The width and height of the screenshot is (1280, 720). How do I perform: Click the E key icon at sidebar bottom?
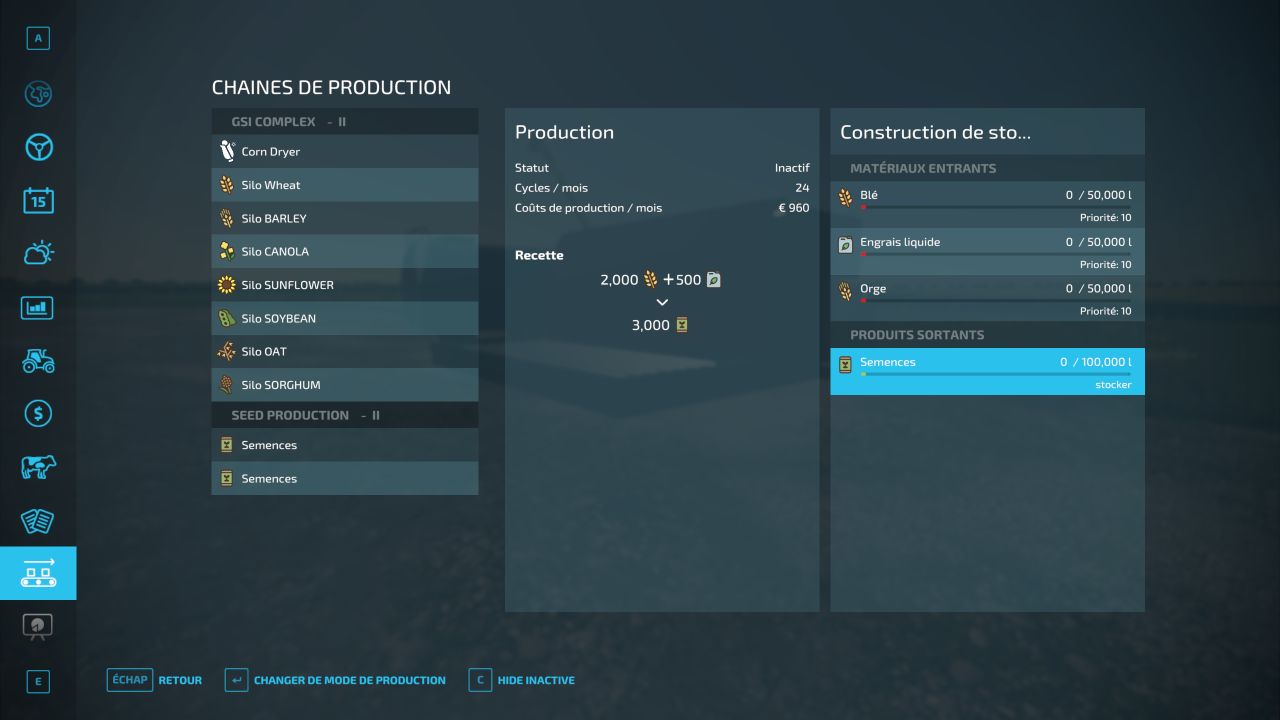coord(38,682)
